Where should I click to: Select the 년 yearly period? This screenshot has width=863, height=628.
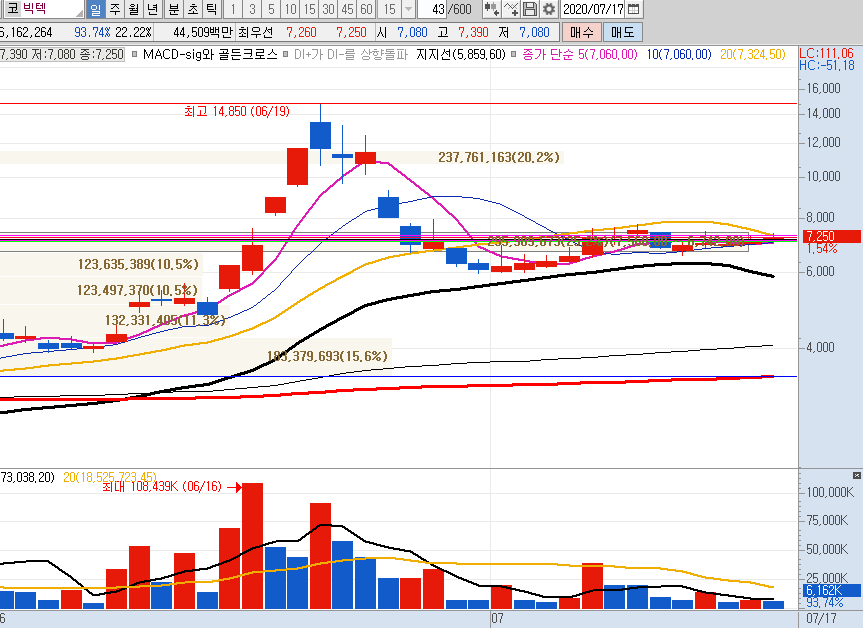pyautogui.click(x=152, y=9)
